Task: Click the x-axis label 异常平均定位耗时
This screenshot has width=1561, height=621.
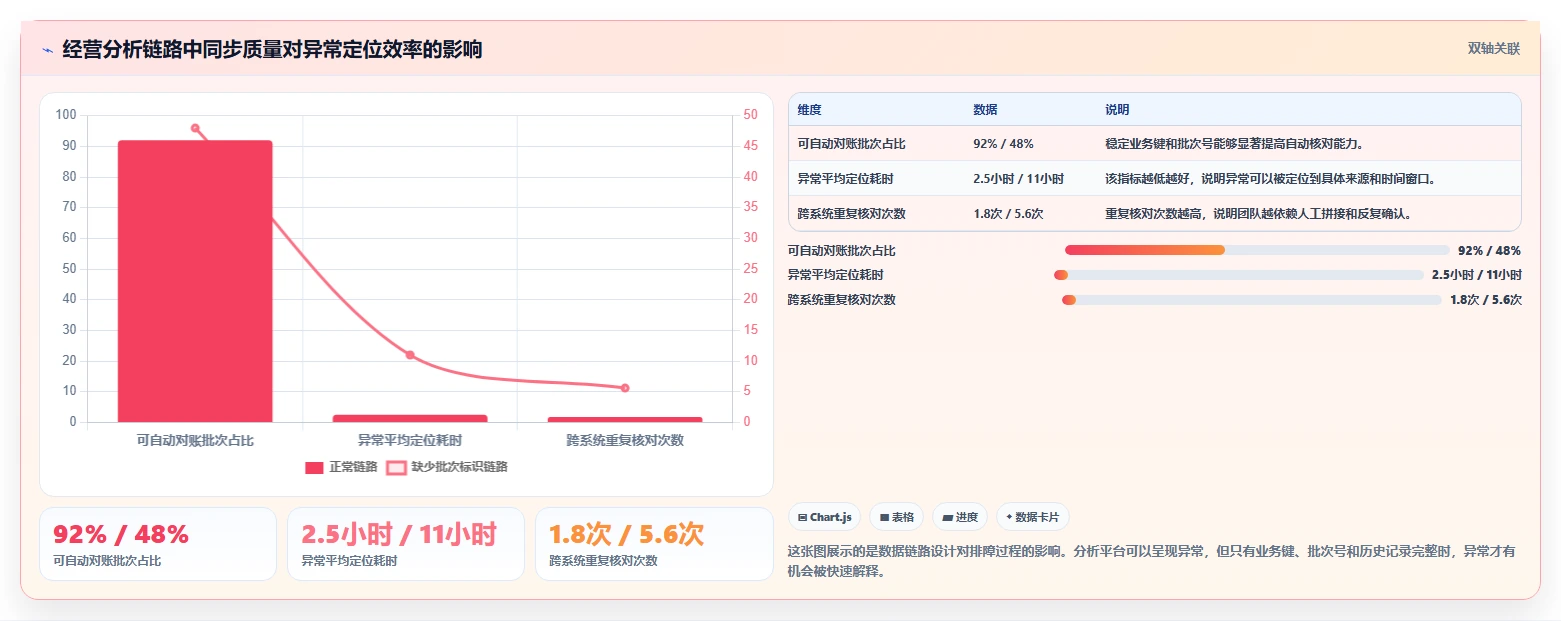Action: click(x=410, y=440)
